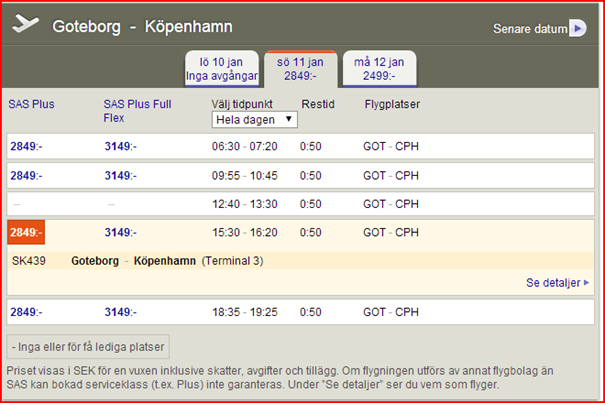The height and width of the screenshot is (403, 605).
Task: Select Full Flex 3149 for 06:30 flight
Action: point(121,147)
